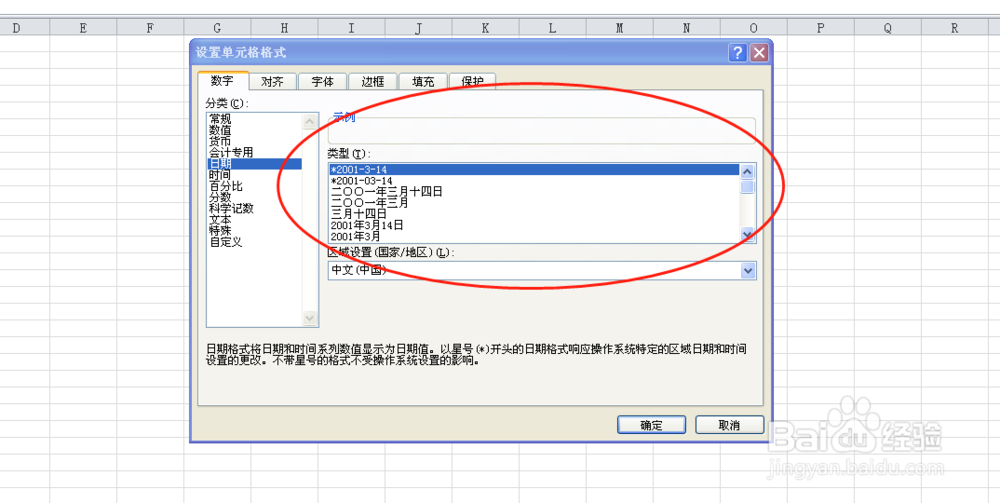Image resolution: width=1000 pixels, height=503 pixels.
Task: Select column R header
Action: click(955, 27)
